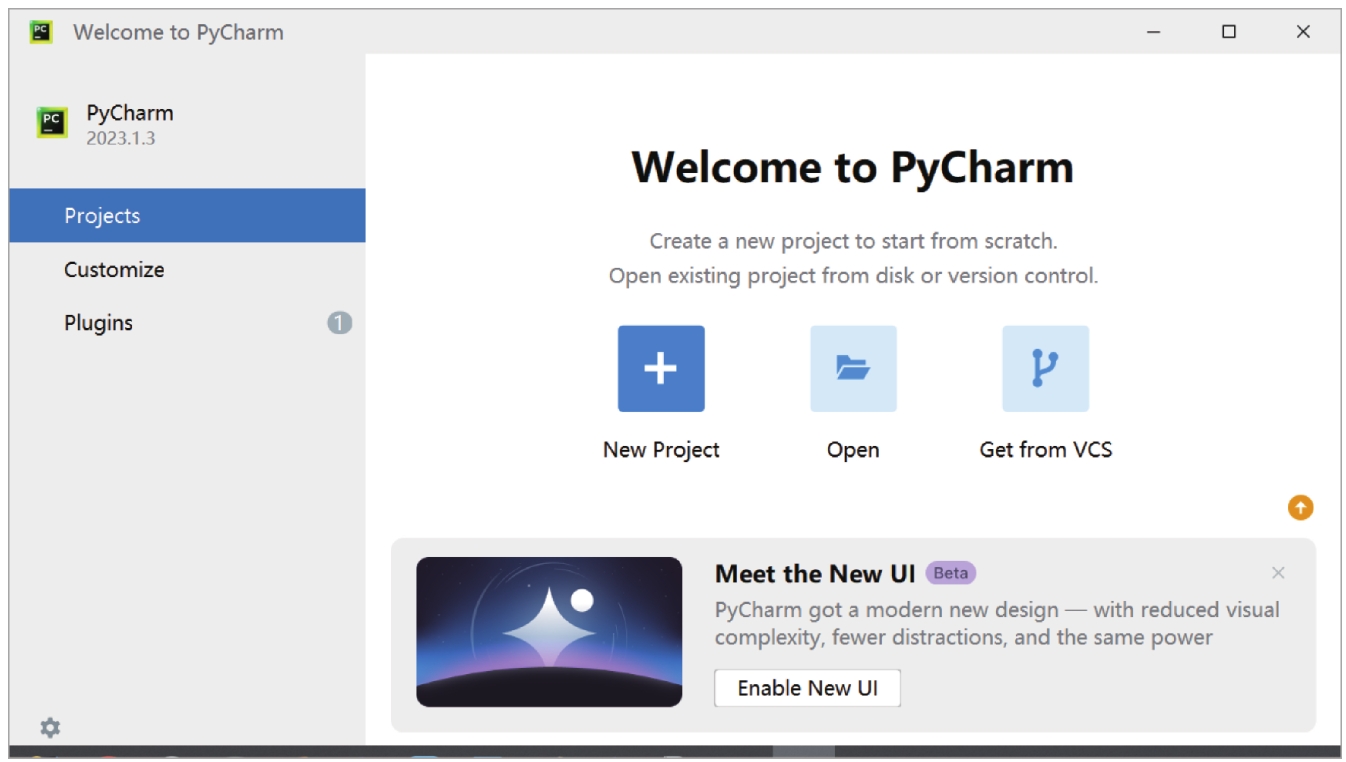Image resolution: width=1346 pixels, height=762 pixels.
Task: Click the Get from VCS branch icon
Action: click(1045, 369)
